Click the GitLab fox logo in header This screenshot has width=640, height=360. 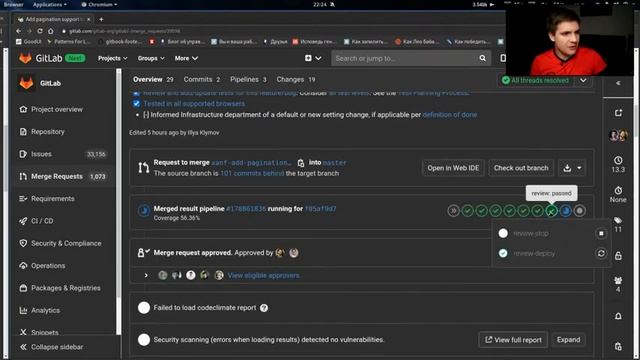coord(25,58)
